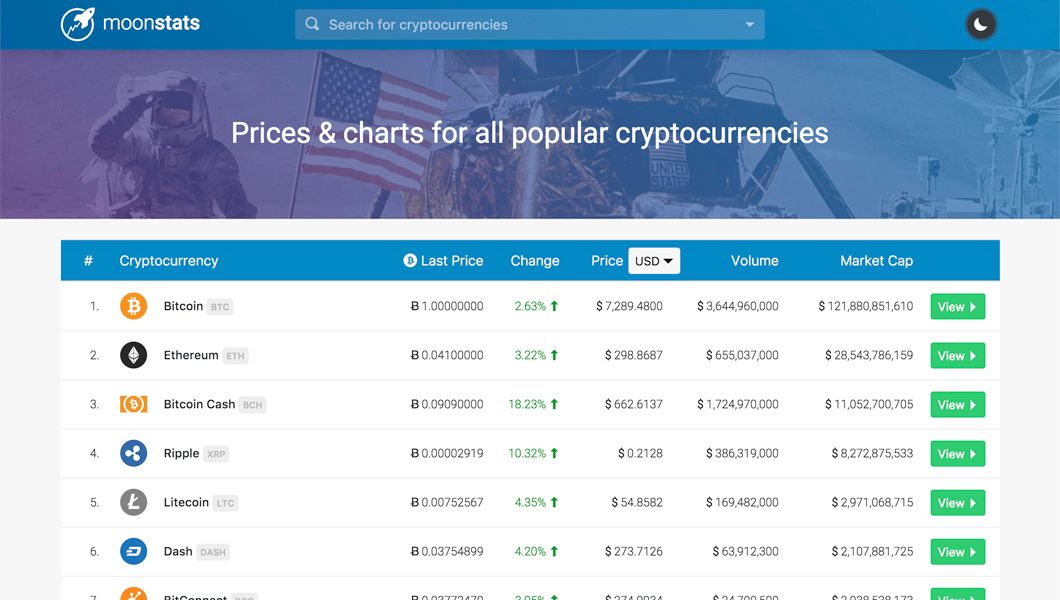
Task: Sort by the Last Price column header
Action: [x=452, y=261]
